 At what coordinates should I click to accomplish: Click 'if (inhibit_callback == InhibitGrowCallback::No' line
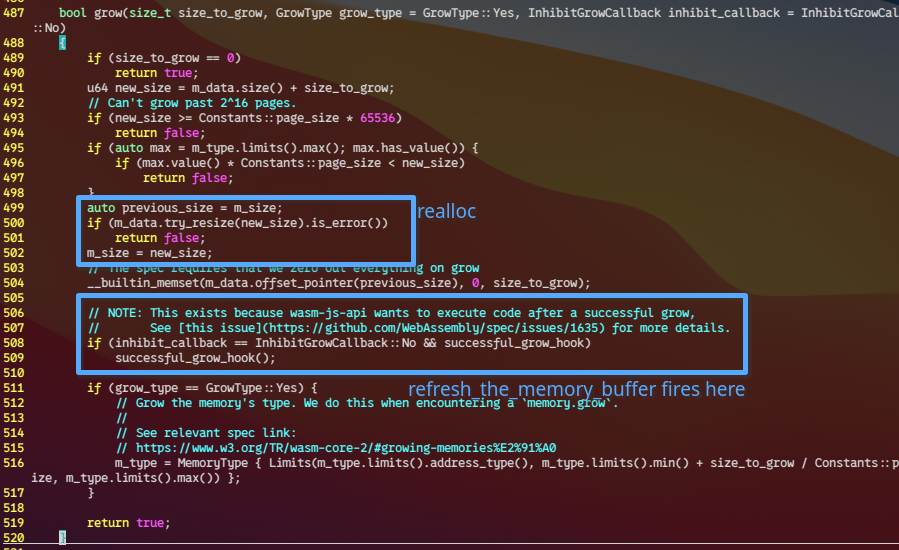[x=339, y=343]
